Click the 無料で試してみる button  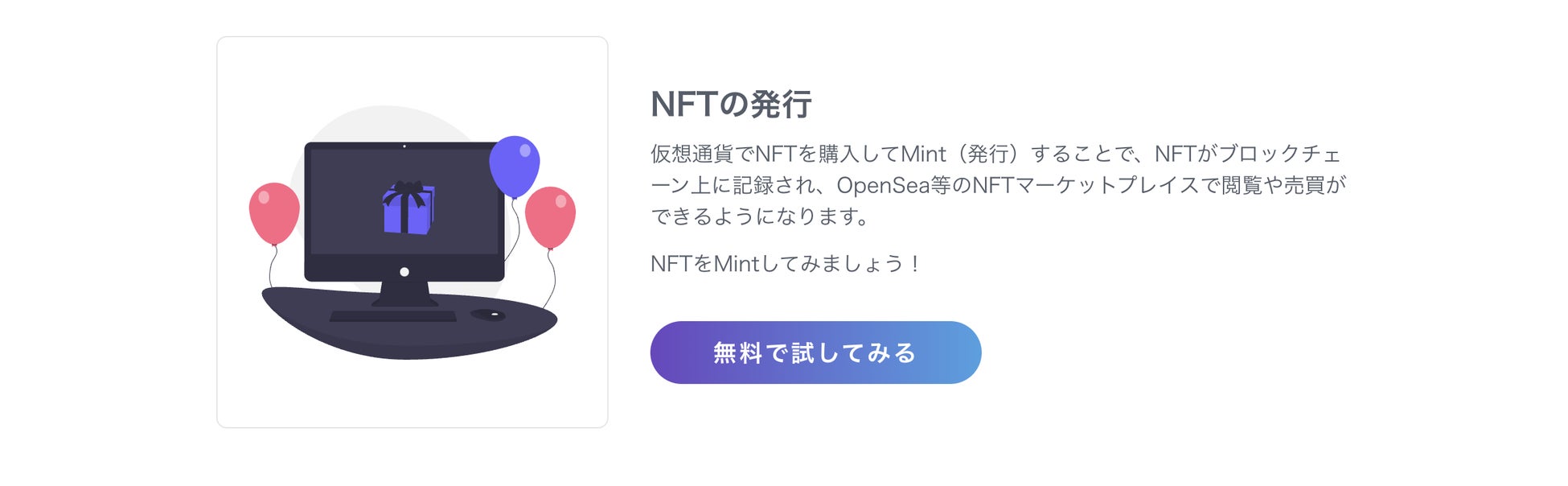click(815, 352)
